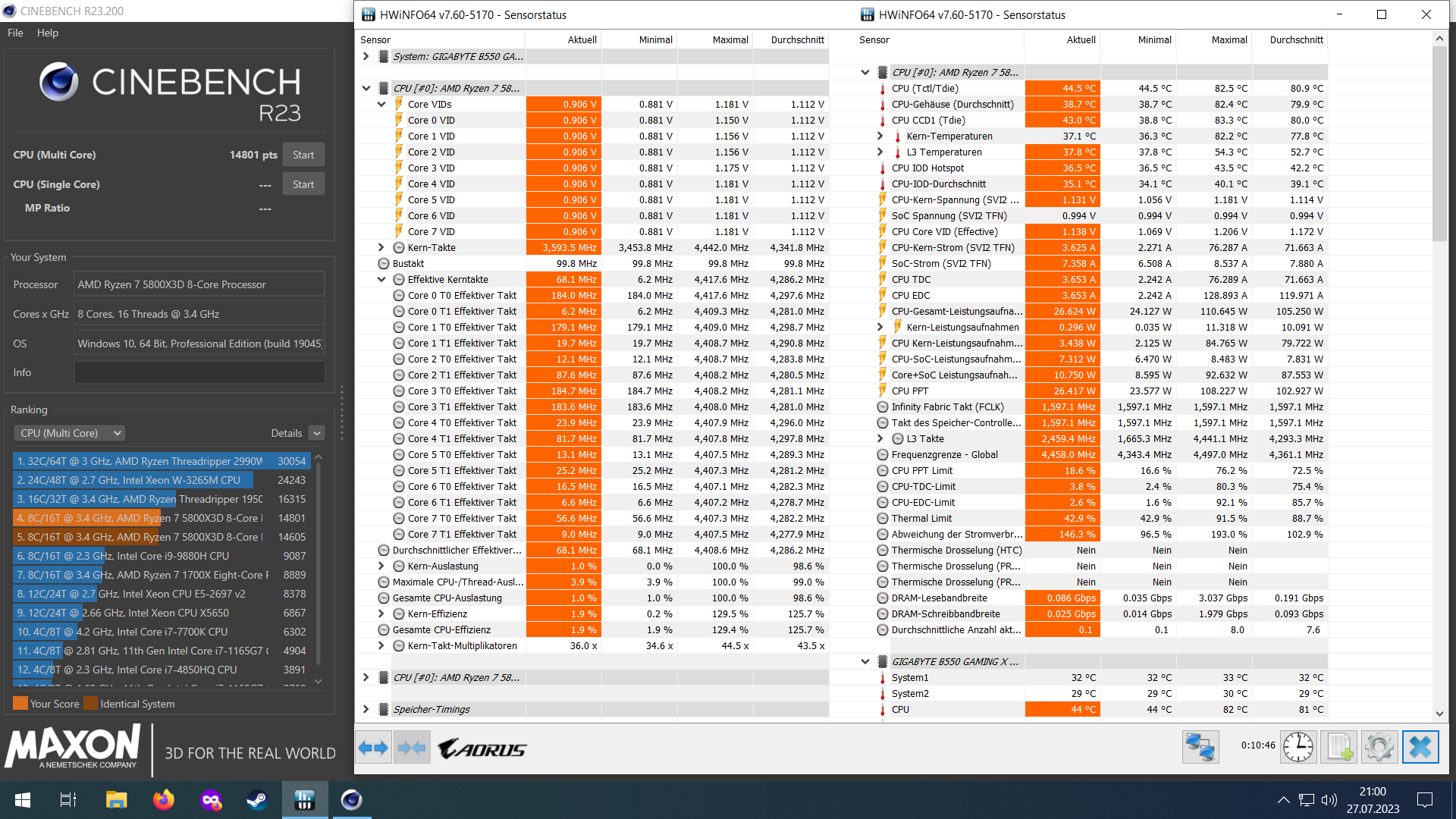
Task: Expand the System GIGABYTE B550 sensor group
Action: (366, 56)
